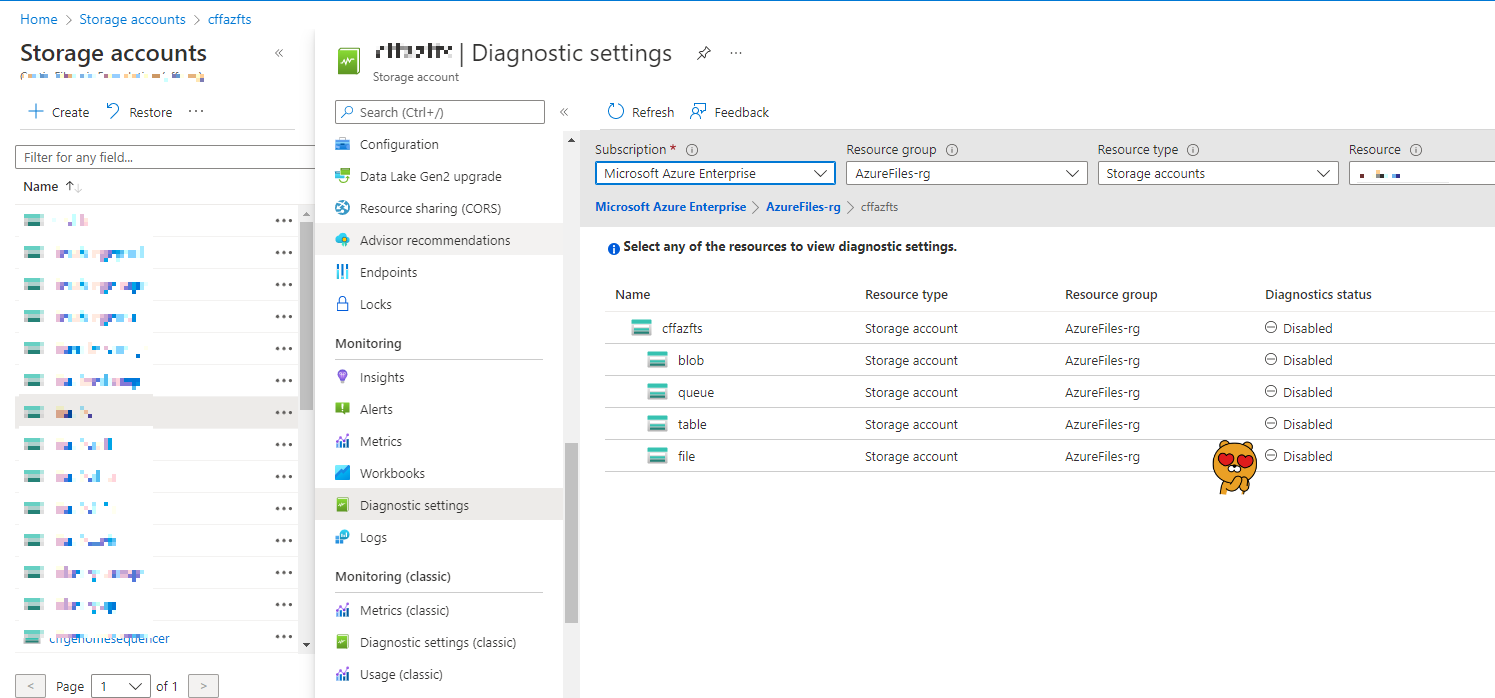The height and width of the screenshot is (698, 1495).
Task: Open the more options ellipsis beside the page title
Action: pos(736,53)
